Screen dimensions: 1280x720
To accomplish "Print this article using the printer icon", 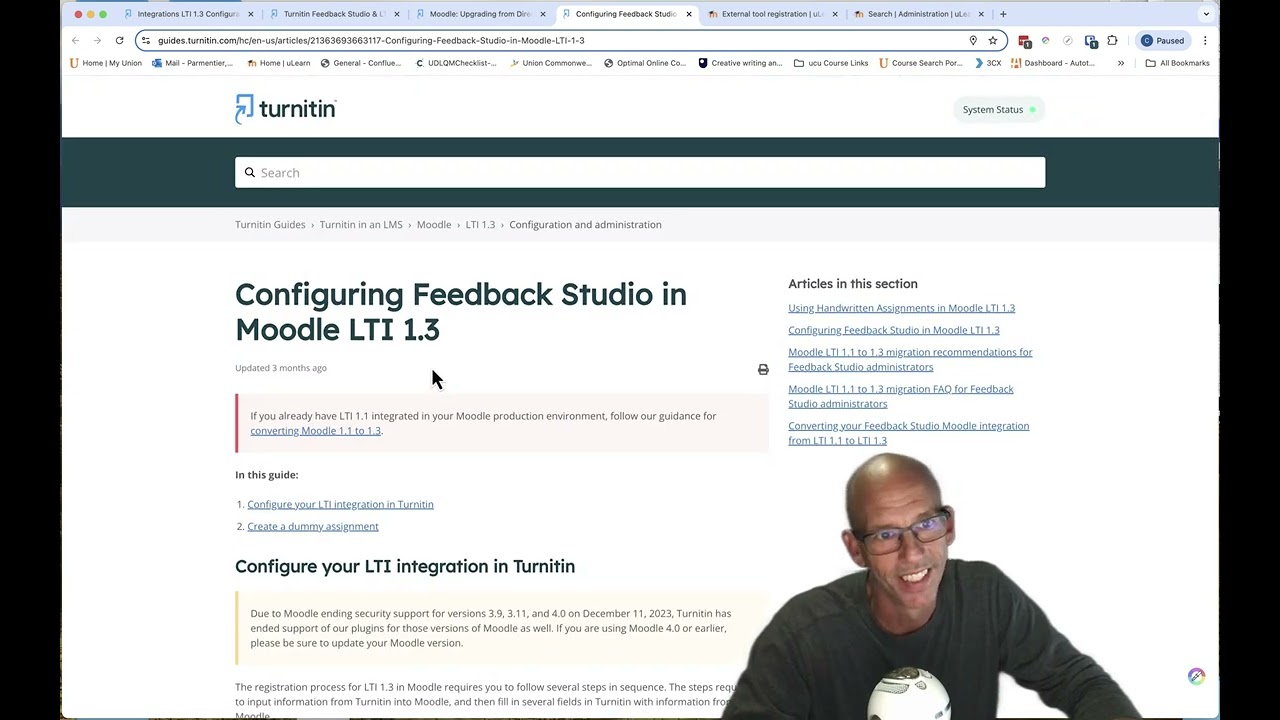I will [763, 370].
